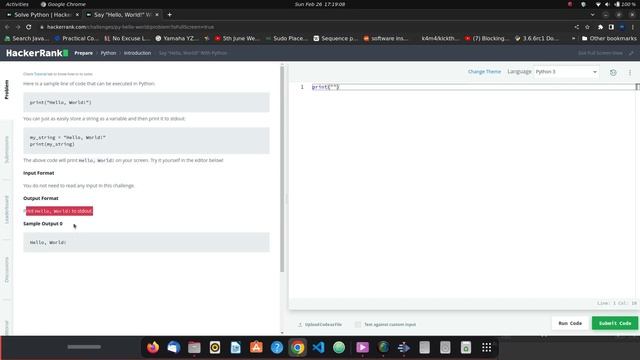Image resolution: width=640 pixels, height=360 pixels.
Task: Click the Wi-Fi icon in top bar
Action: coord(598,4)
